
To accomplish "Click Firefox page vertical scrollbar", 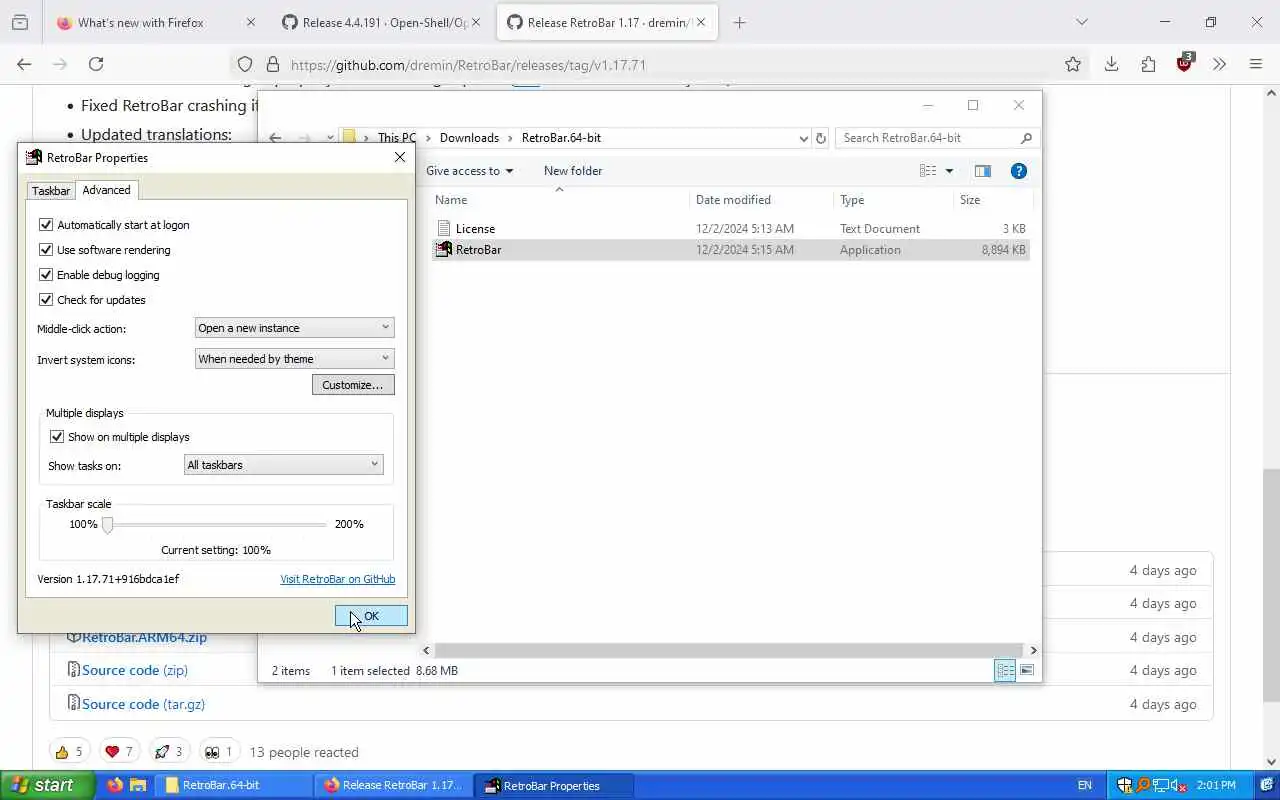I will (x=1270, y=585).
